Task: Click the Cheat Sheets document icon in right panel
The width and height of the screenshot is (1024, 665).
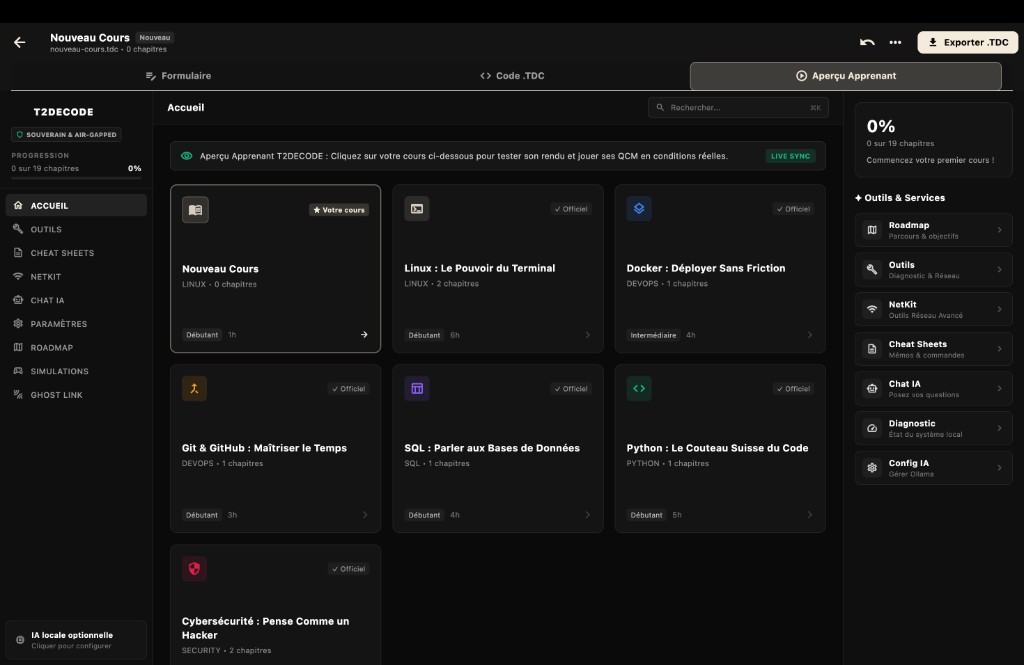Action: click(x=872, y=349)
